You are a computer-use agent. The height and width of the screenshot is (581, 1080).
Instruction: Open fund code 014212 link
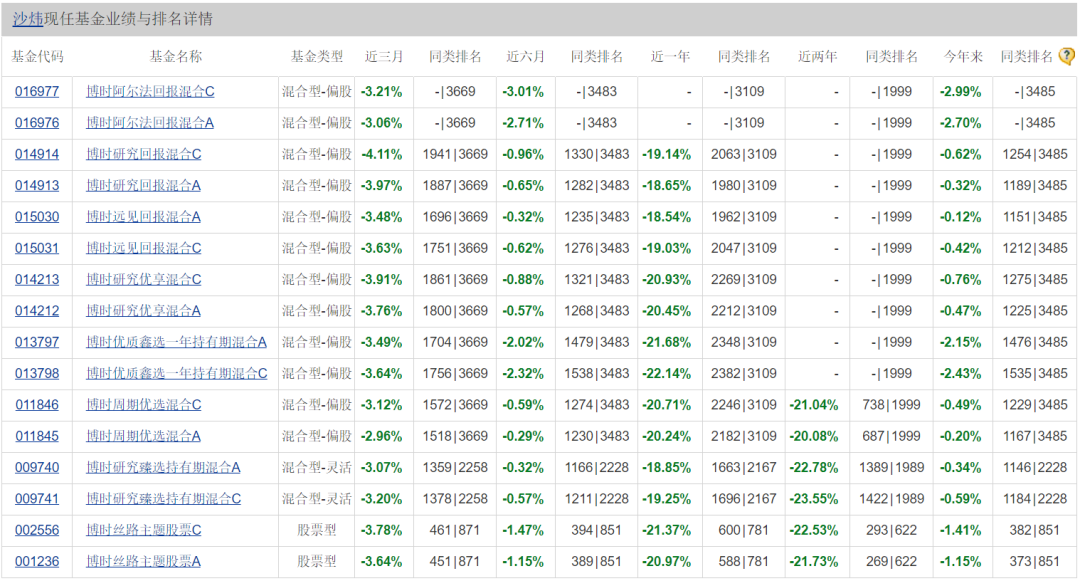(37, 311)
